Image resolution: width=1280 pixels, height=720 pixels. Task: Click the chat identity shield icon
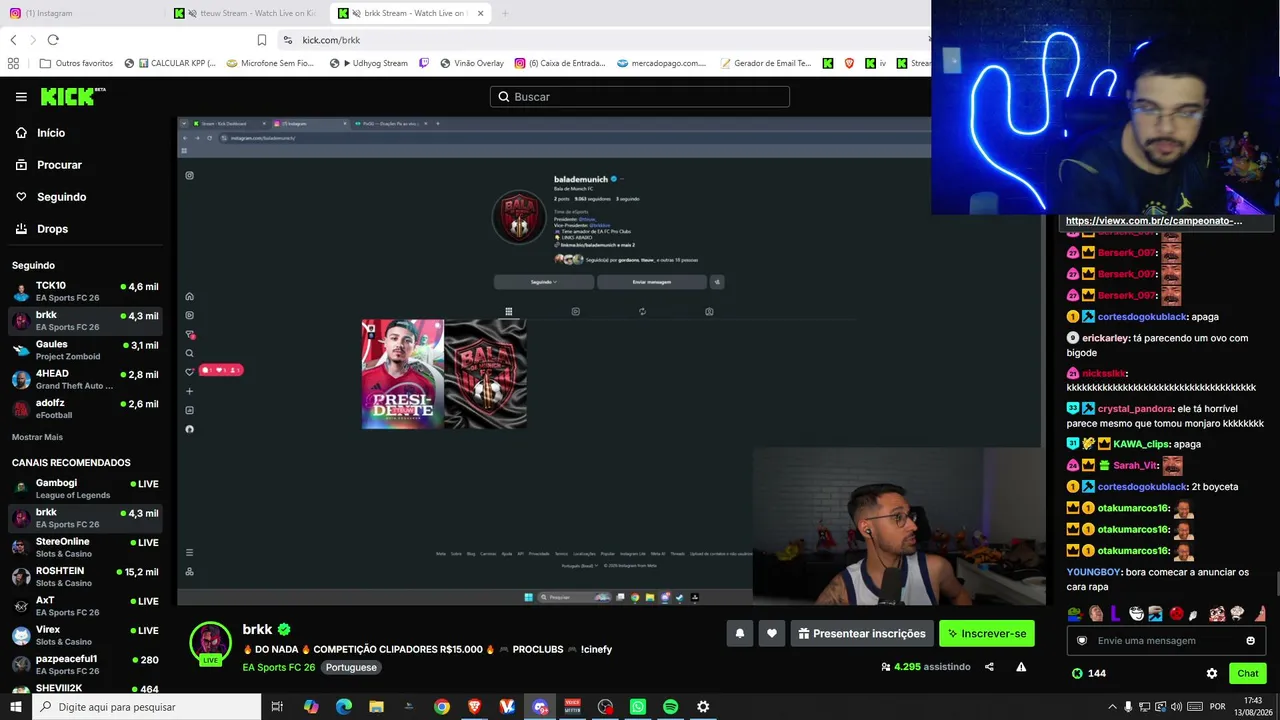click(x=1081, y=641)
